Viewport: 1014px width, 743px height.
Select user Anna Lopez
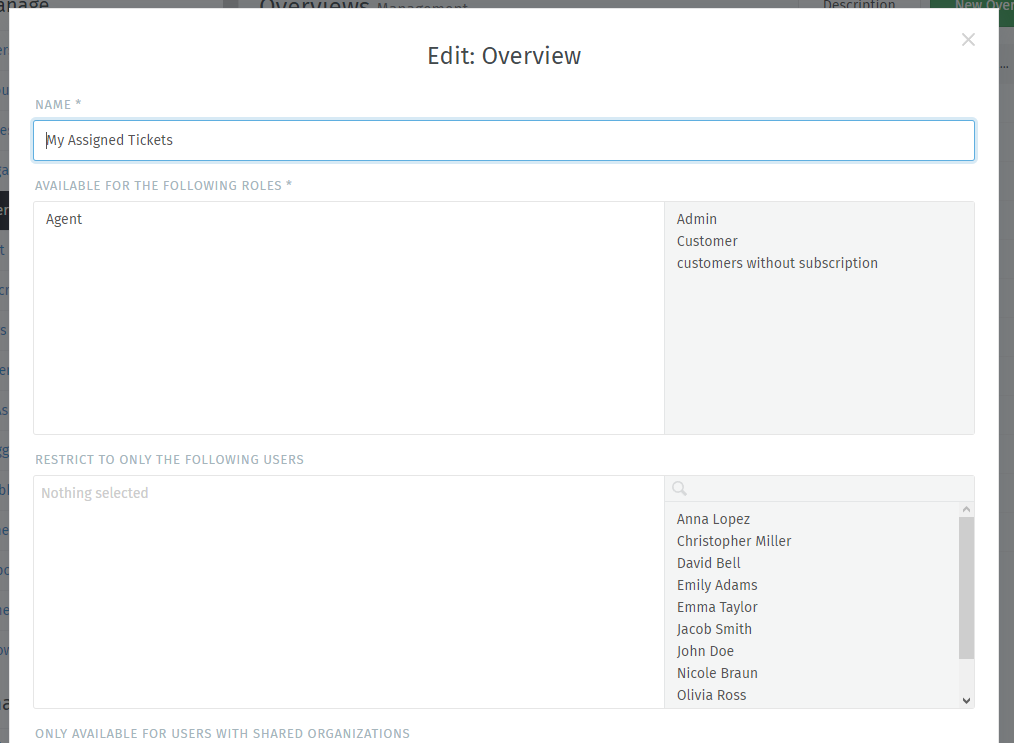713,519
